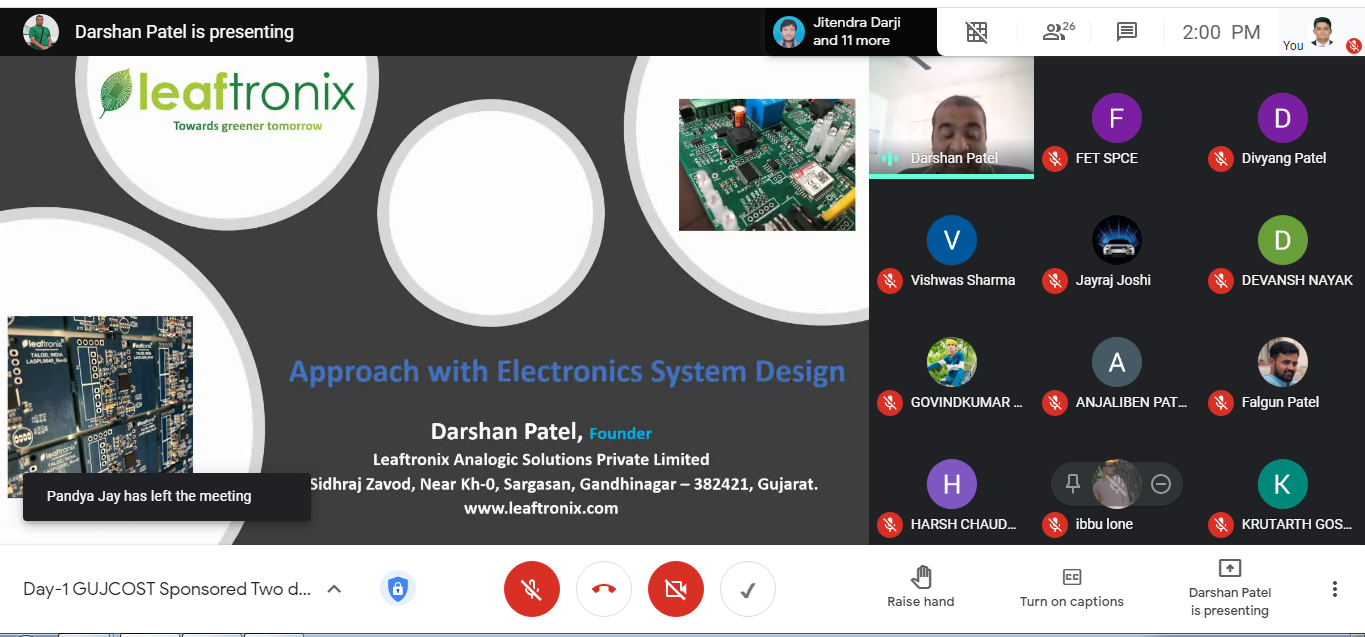The height and width of the screenshot is (637, 1365).
Task: Turn on captions
Action: click(1072, 588)
